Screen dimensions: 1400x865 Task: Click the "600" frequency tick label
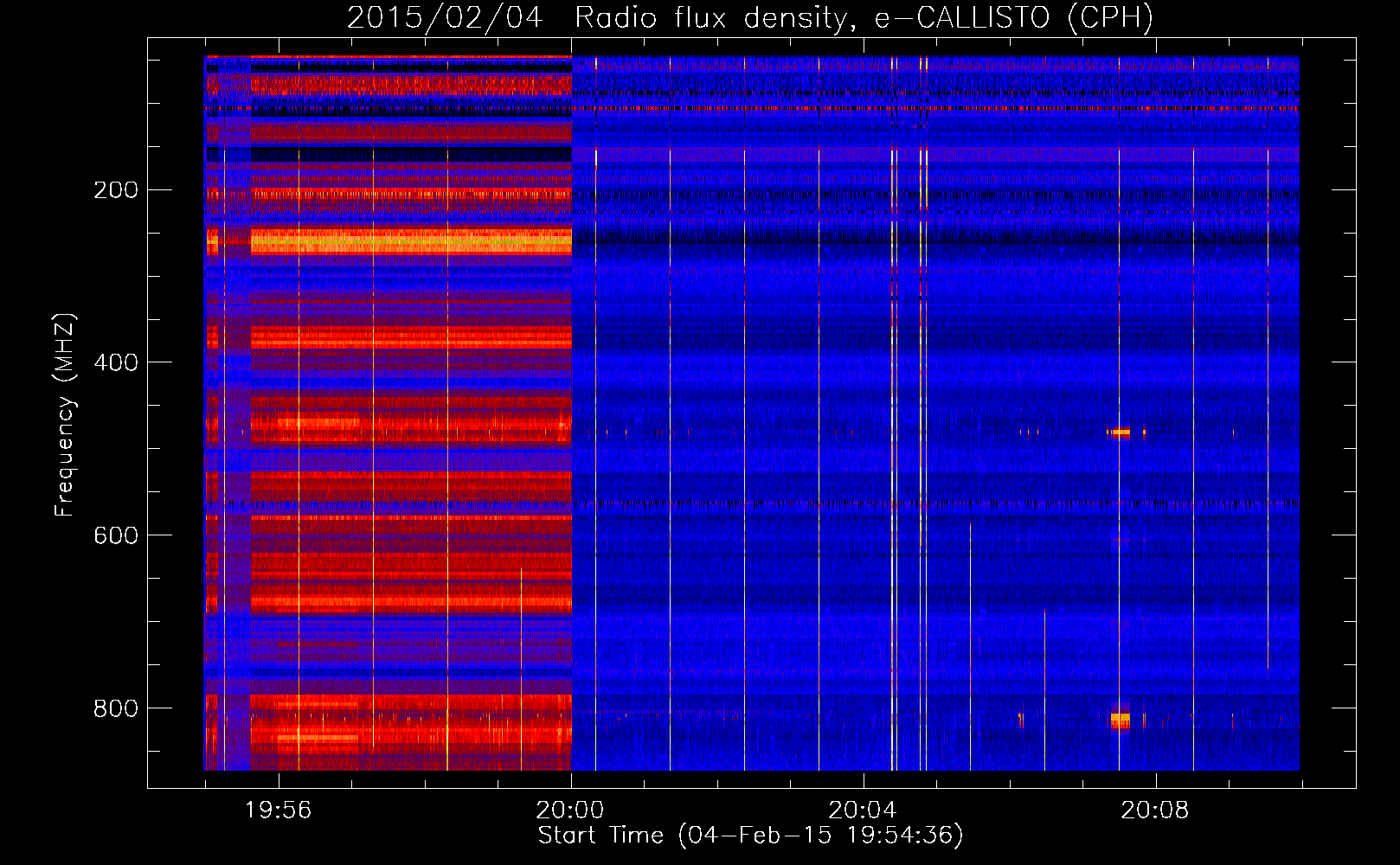tap(116, 536)
